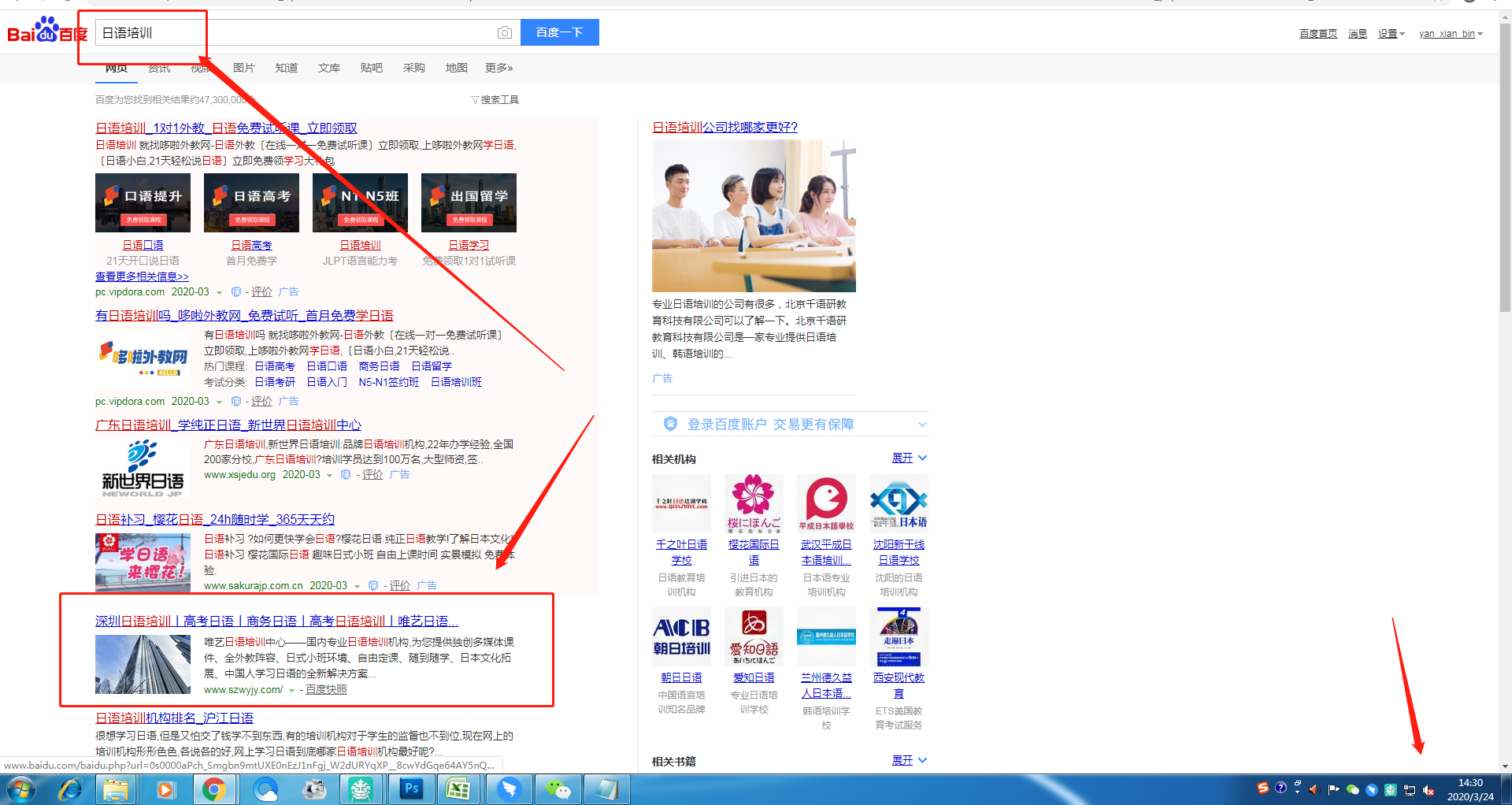Viewport: 1512px width, 805px height.
Task: Click the 千之叶日语学校 logo
Action: [681, 503]
